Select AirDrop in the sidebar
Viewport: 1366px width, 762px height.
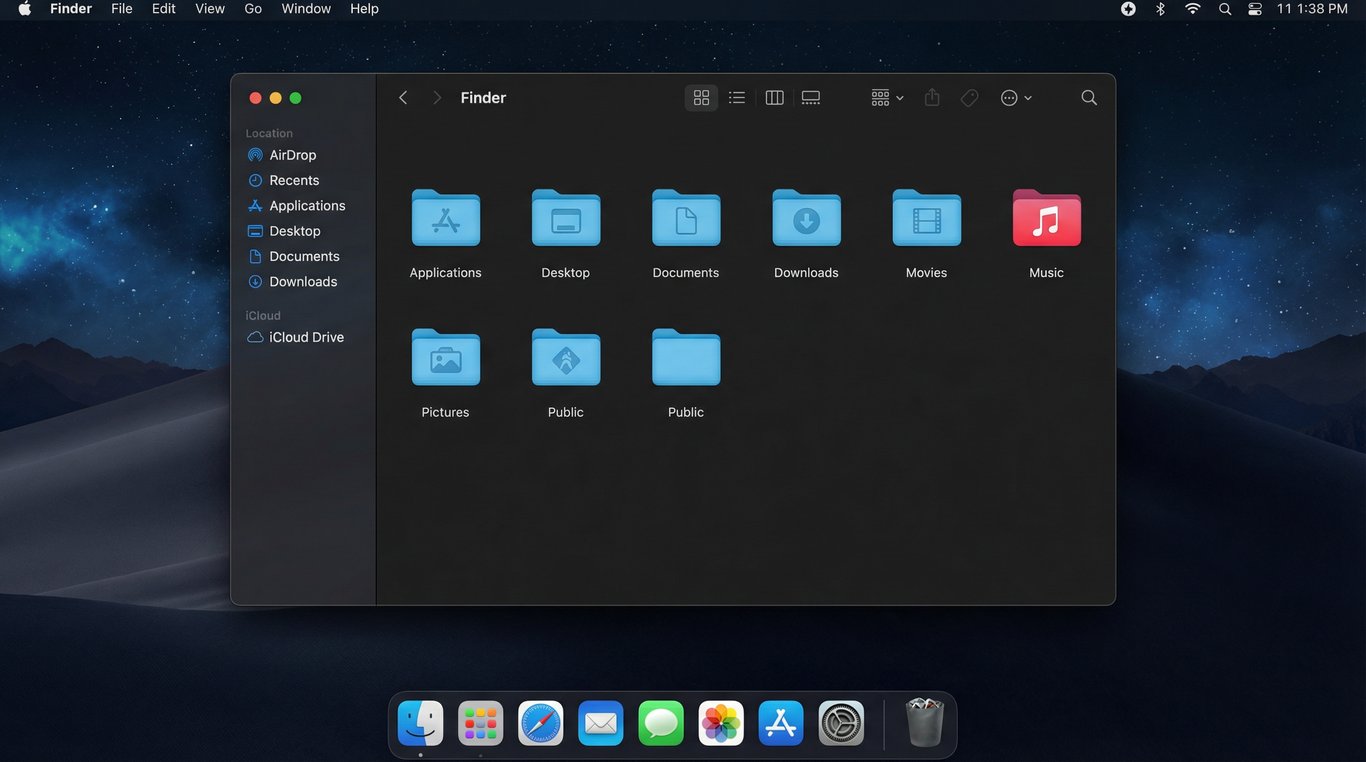[292, 155]
